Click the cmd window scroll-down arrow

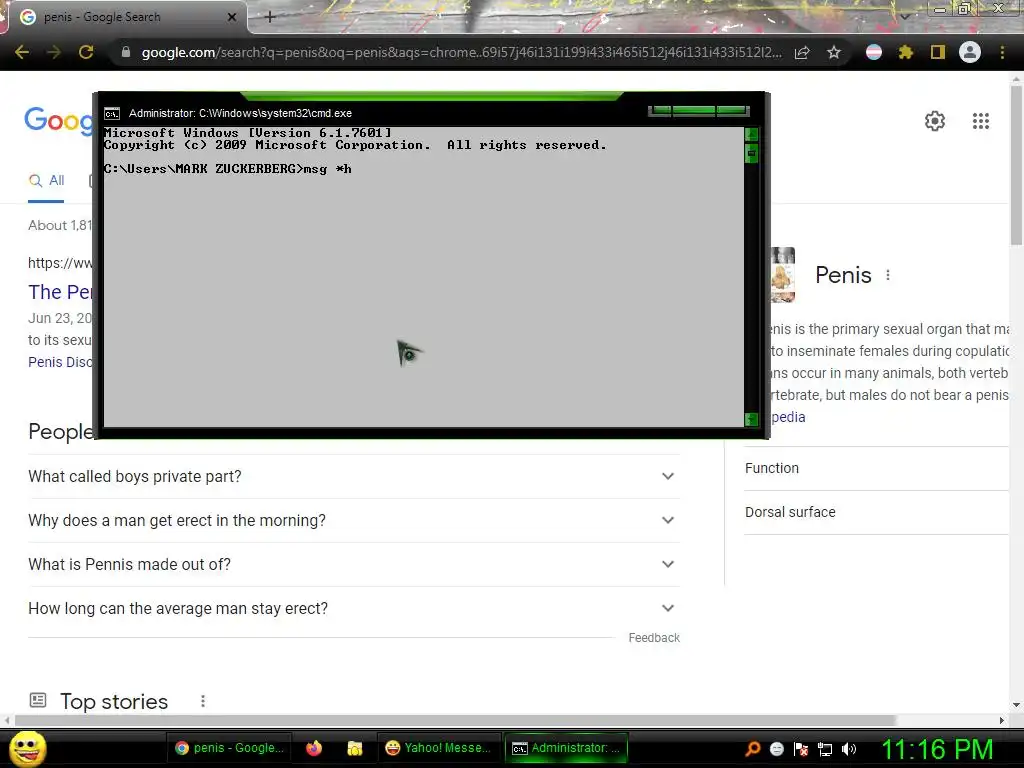pos(751,419)
